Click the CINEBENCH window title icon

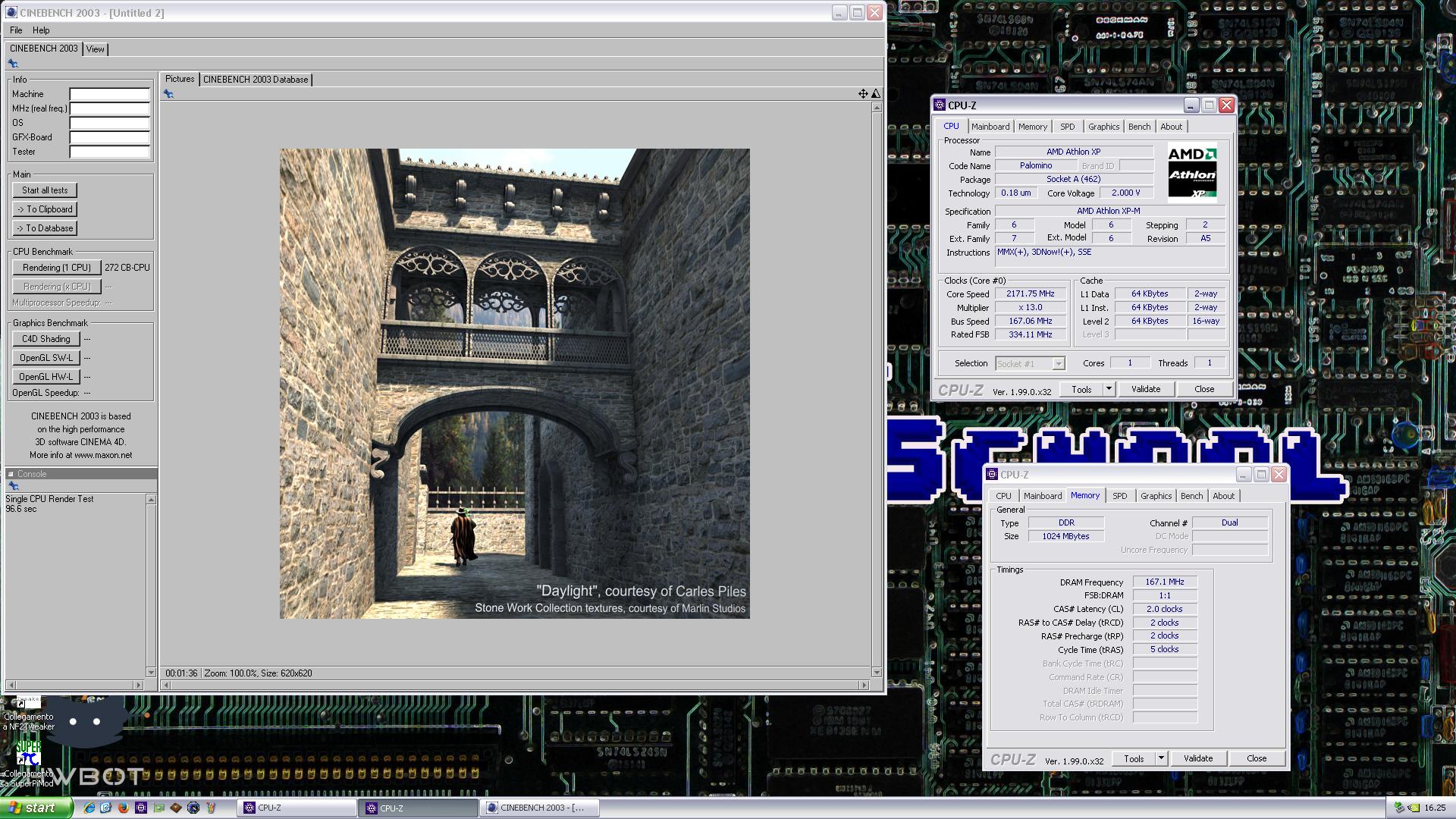click(11, 13)
